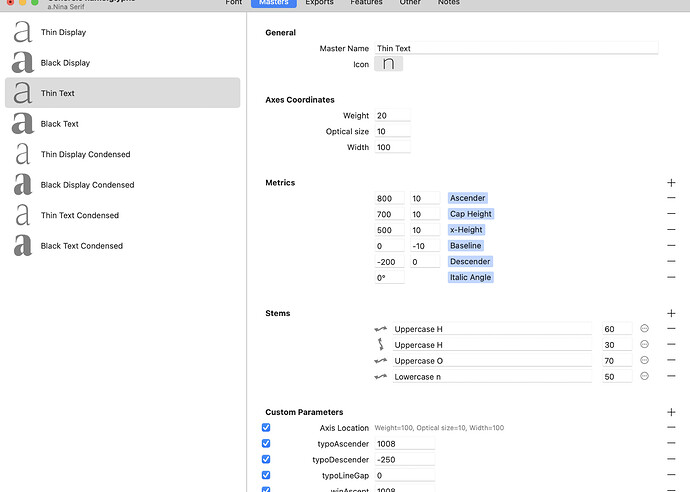Remove the typoLineGap parameter
The image size is (690, 492).
671,475
